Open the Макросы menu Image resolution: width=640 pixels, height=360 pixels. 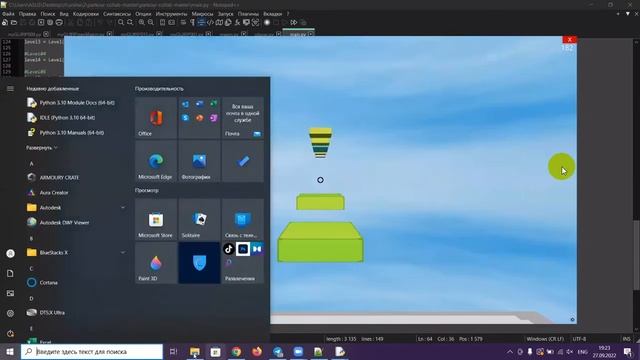pos(202,14)
